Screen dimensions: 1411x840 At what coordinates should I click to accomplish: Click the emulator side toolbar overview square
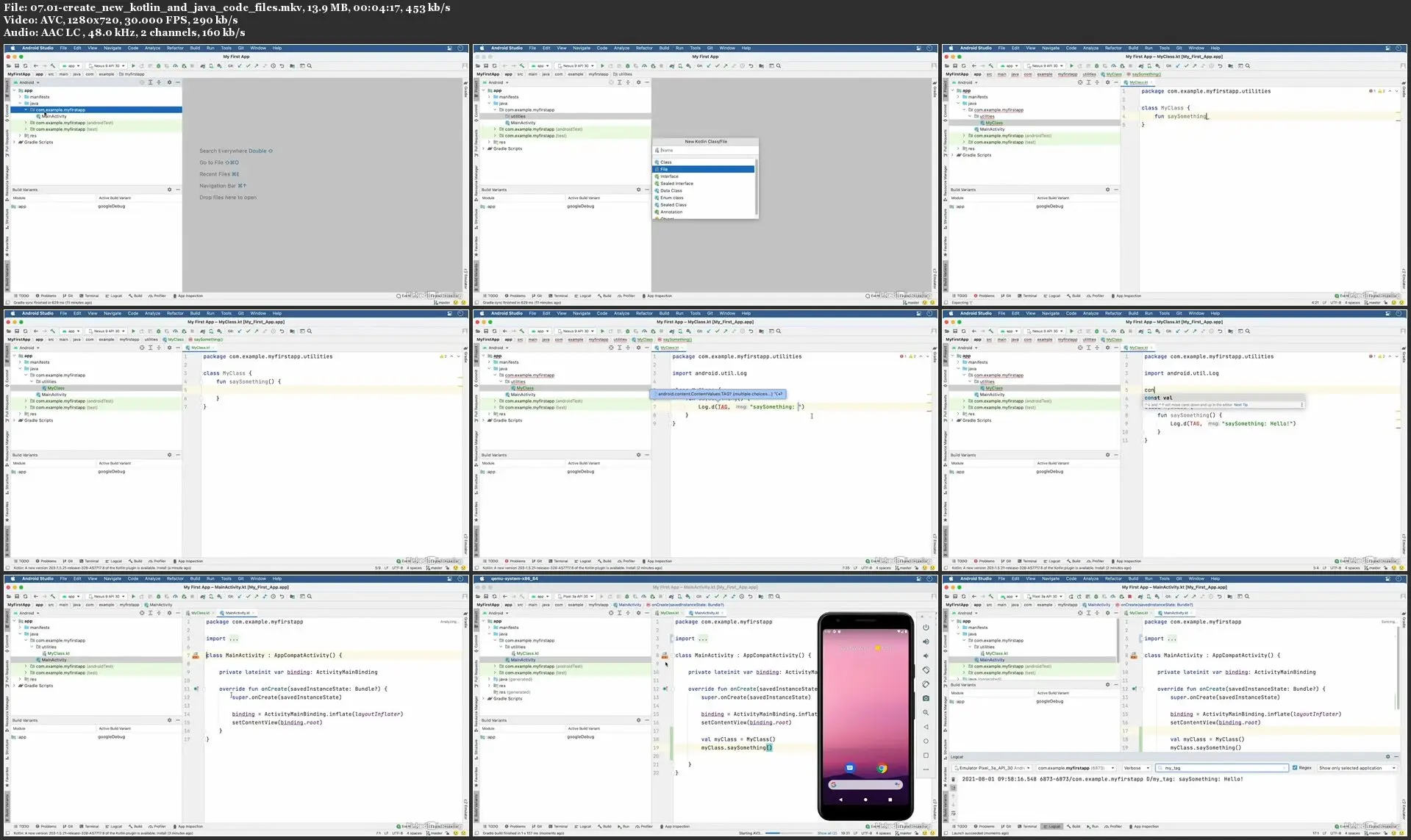click(926, 755)
